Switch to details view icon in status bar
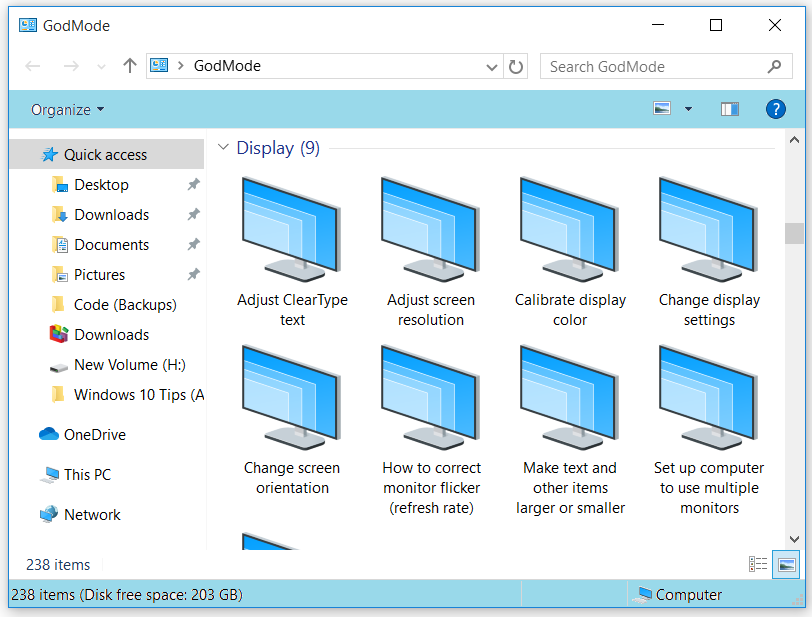Image resolution: width=812 pixels, height=617 pixels. pos(758,564)
